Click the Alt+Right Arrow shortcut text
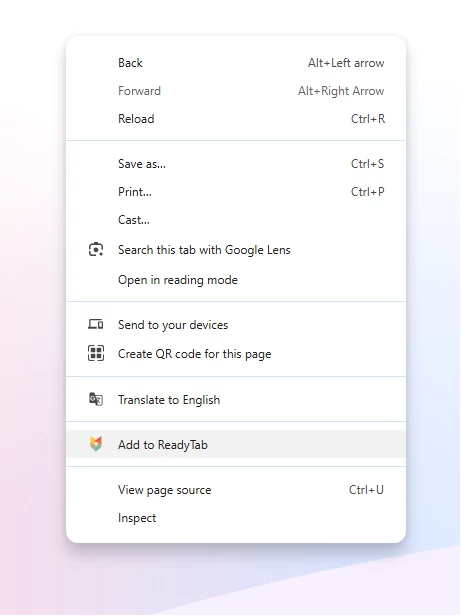 tap(341, 91)
